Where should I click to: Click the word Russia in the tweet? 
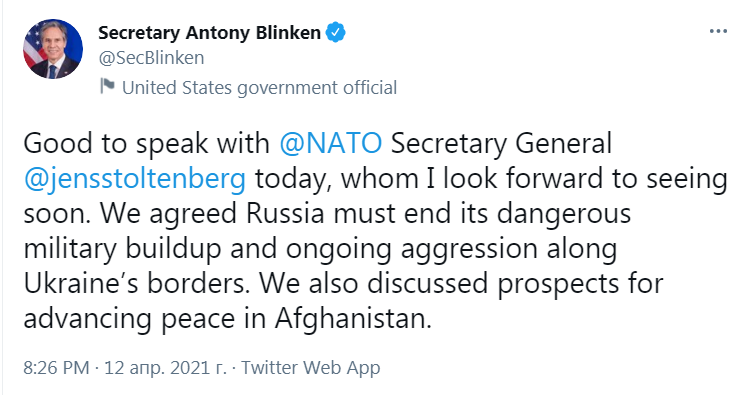click(285, 213)
